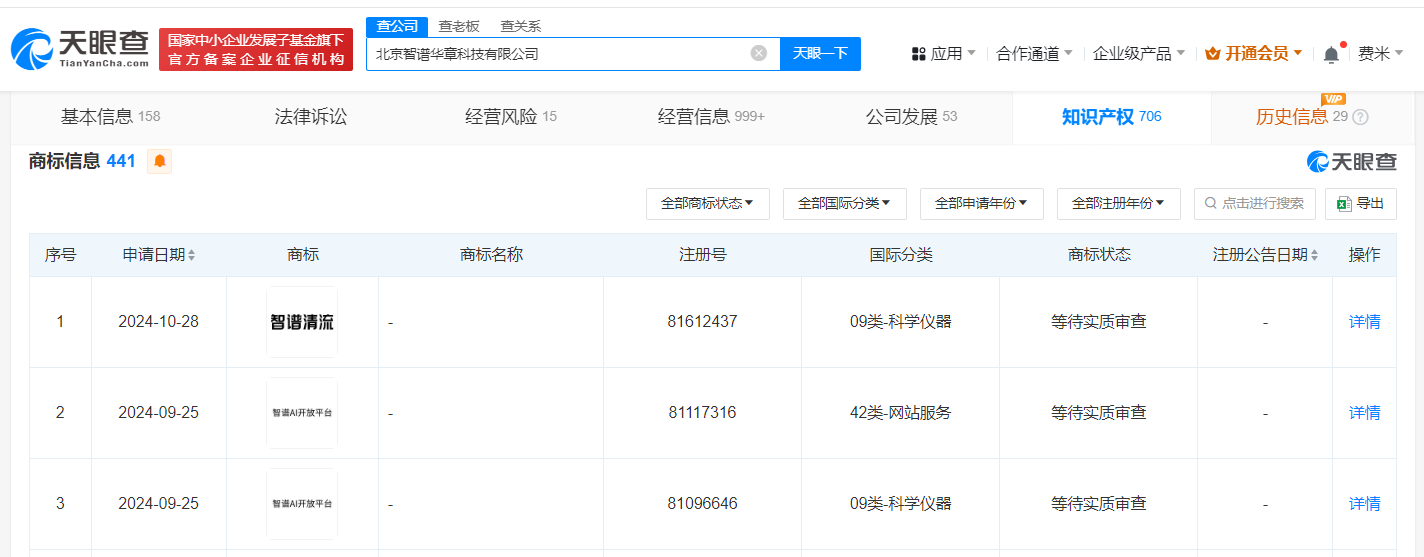Click registration number 81117316

coord(702,413)
